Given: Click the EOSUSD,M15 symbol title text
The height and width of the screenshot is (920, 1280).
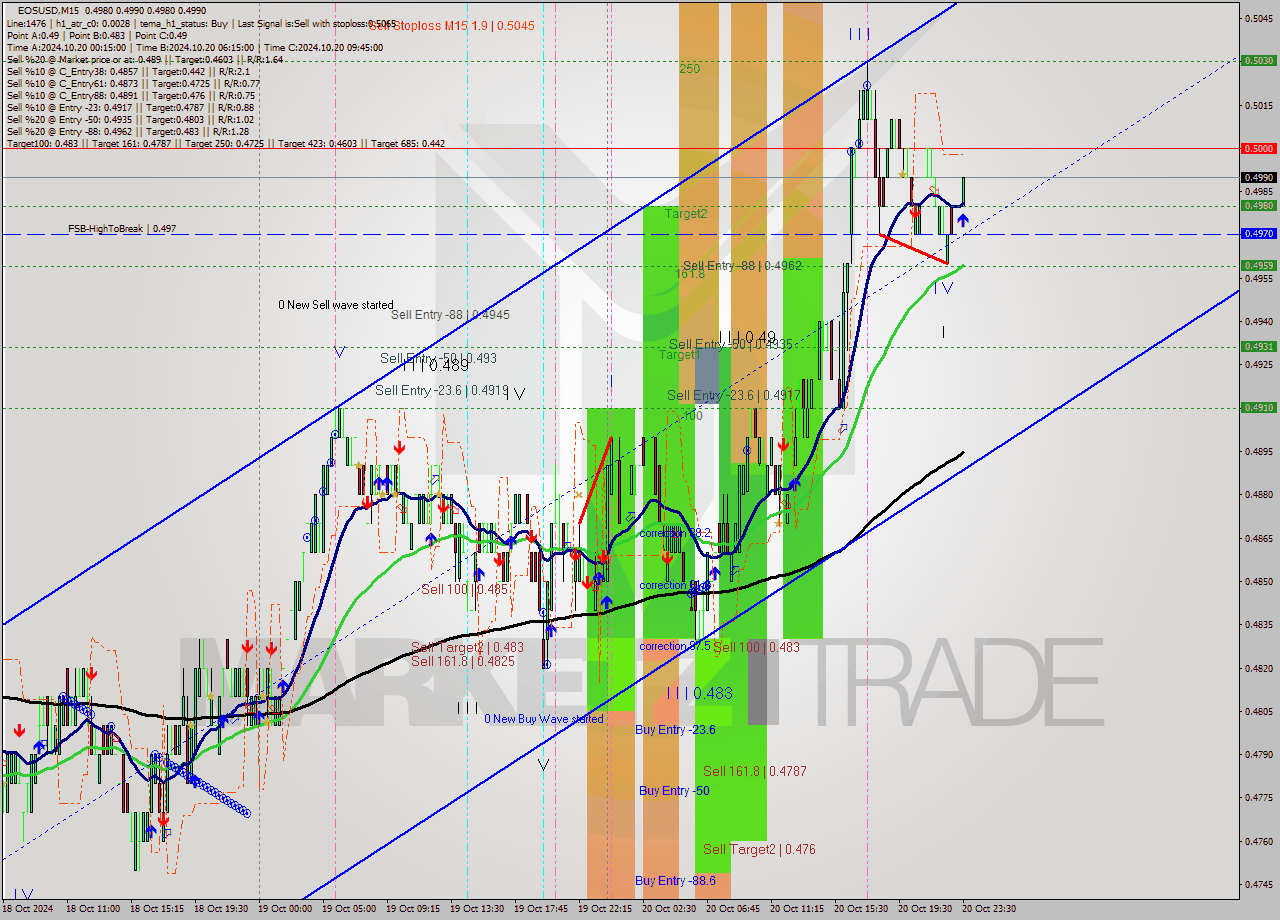Looking at the screenshot, I should pyautogui.click(x=46, y=10).
